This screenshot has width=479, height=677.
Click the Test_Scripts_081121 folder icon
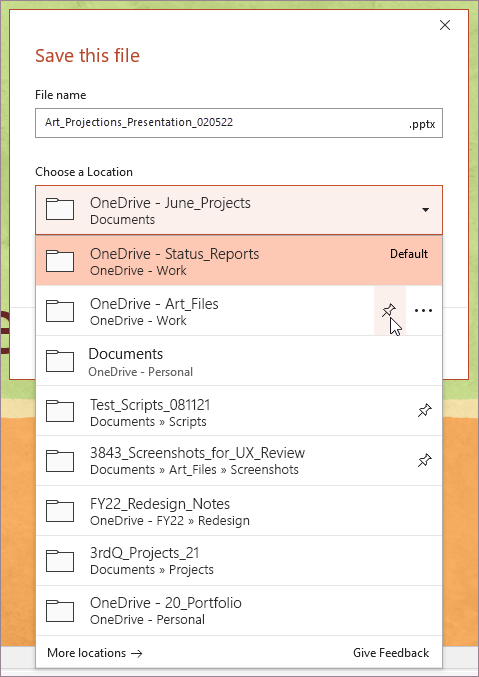[60, 411]
